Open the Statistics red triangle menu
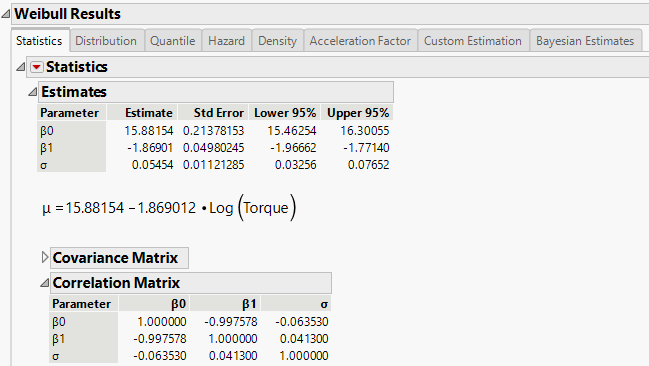Screen dimensions: 649x366 pyautogui.click(x=36, y=67)
